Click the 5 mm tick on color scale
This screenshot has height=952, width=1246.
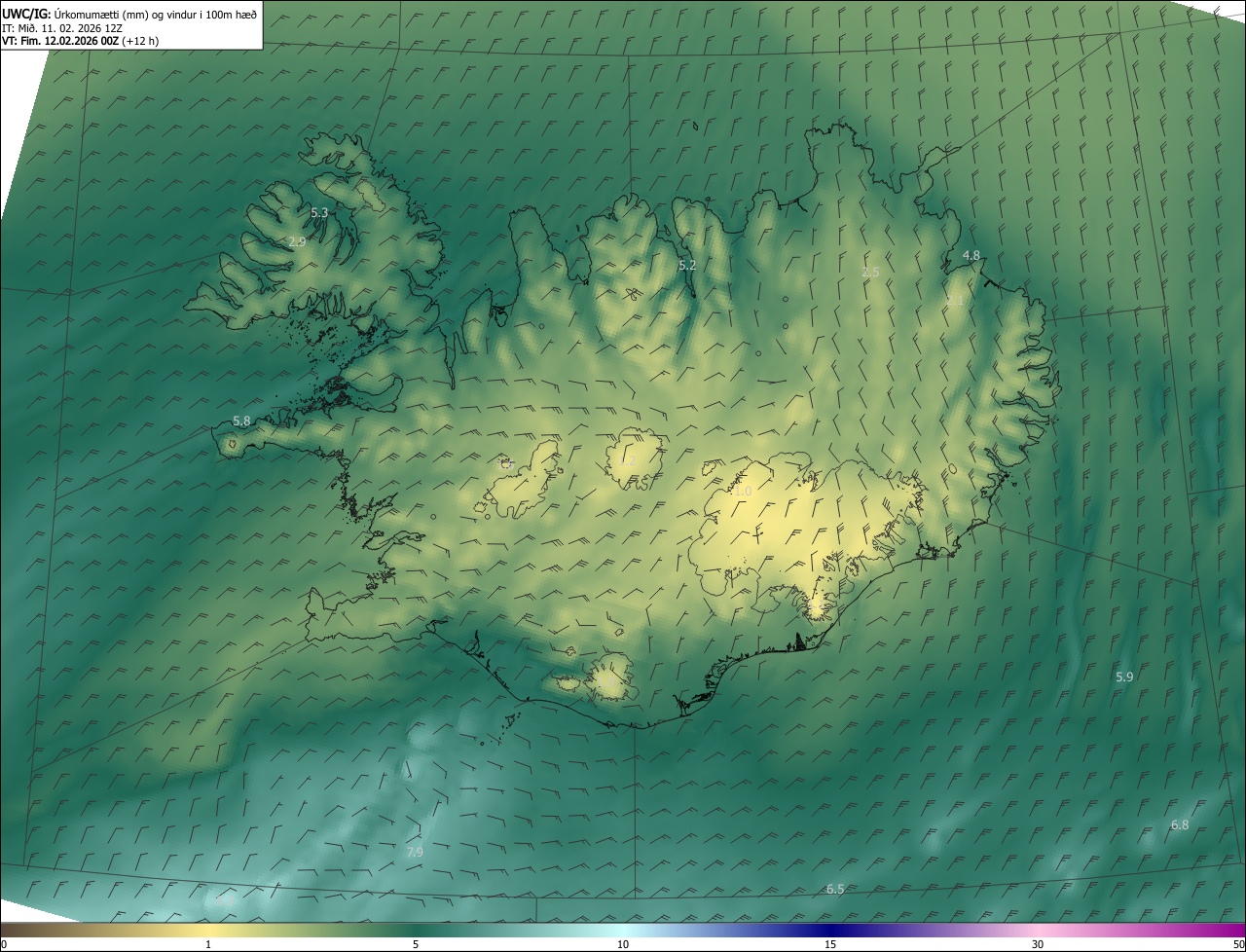click(416, 944)
